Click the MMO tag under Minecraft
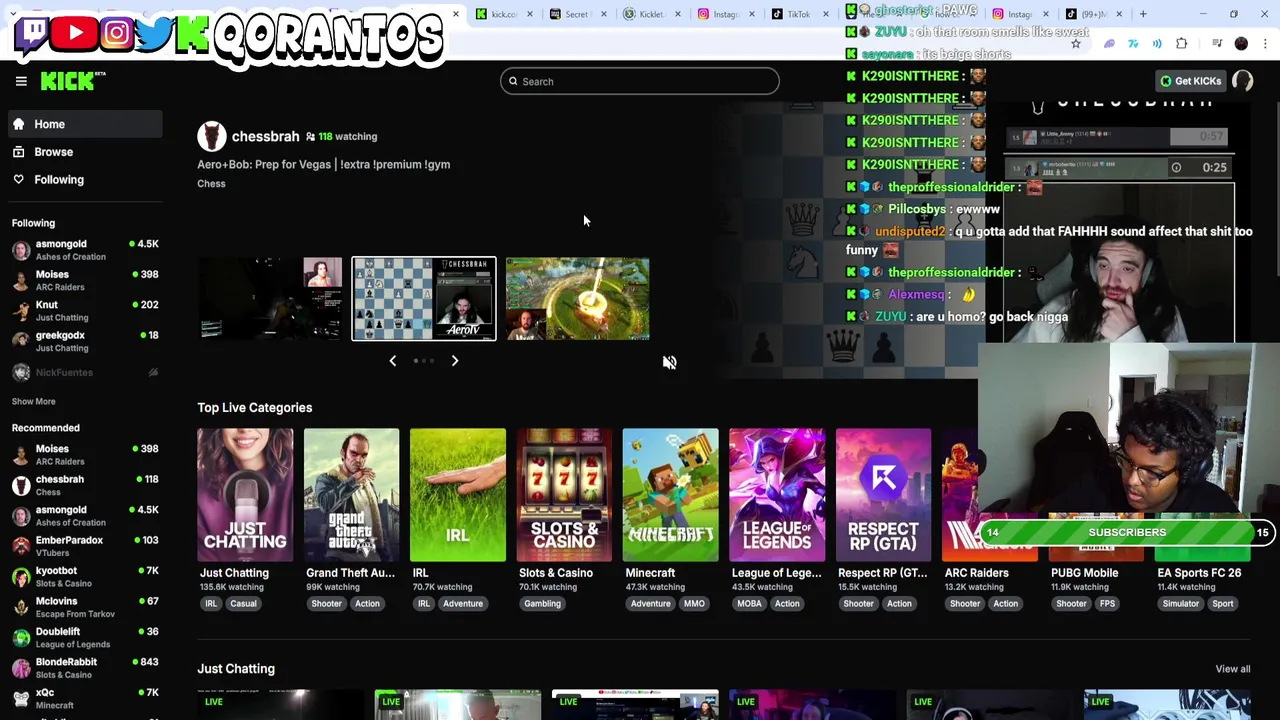The height and width of the screenshot is (720, 1280). pos(694,604)
